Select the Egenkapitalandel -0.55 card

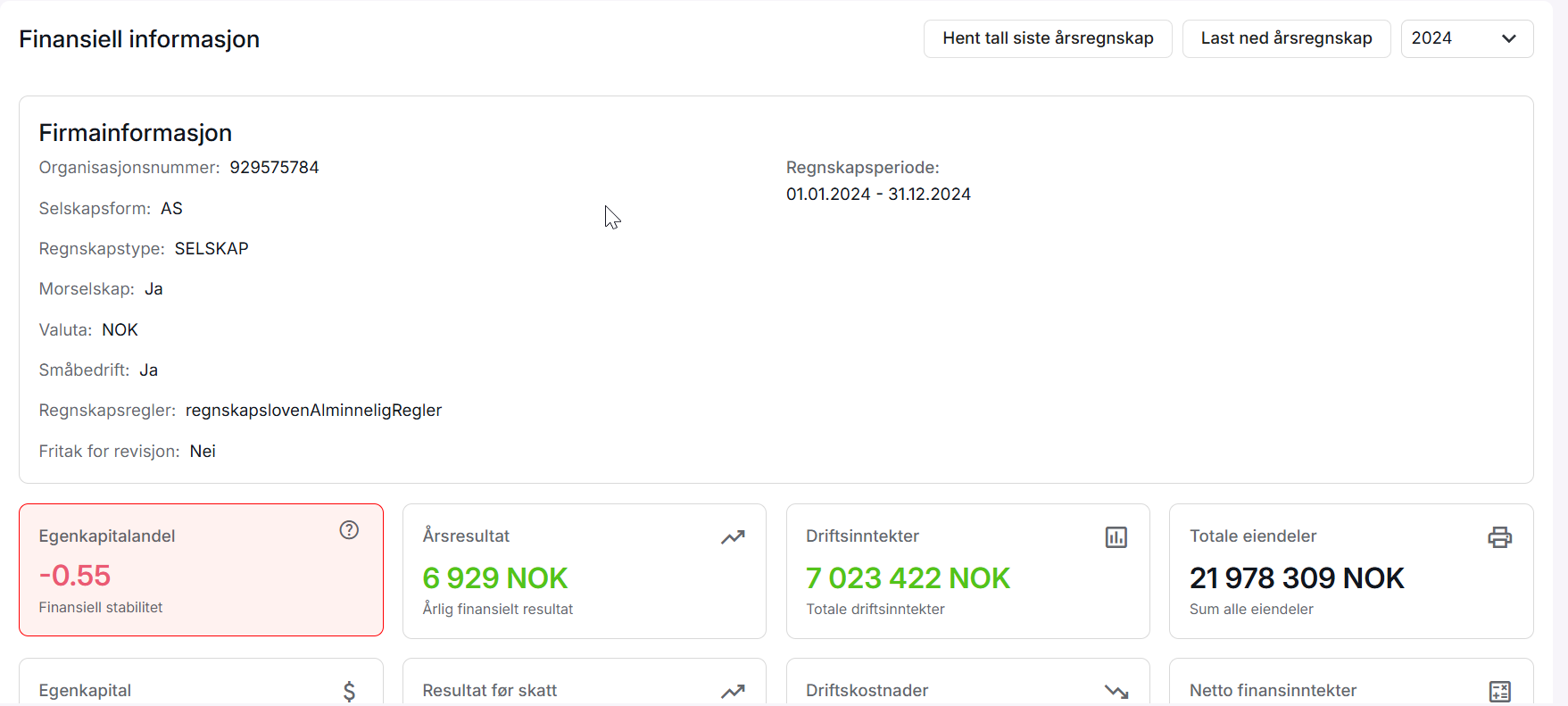(201, 569)
